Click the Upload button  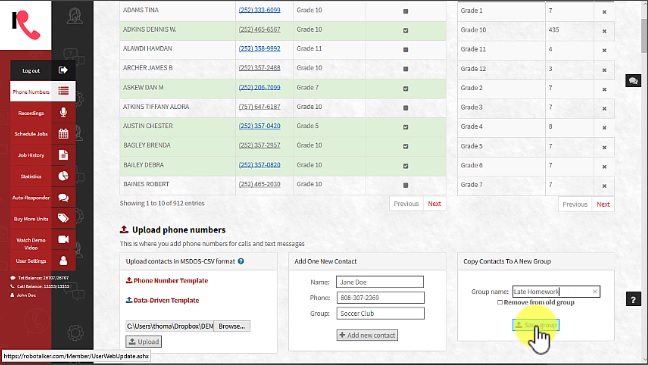[x=144, y=341]
